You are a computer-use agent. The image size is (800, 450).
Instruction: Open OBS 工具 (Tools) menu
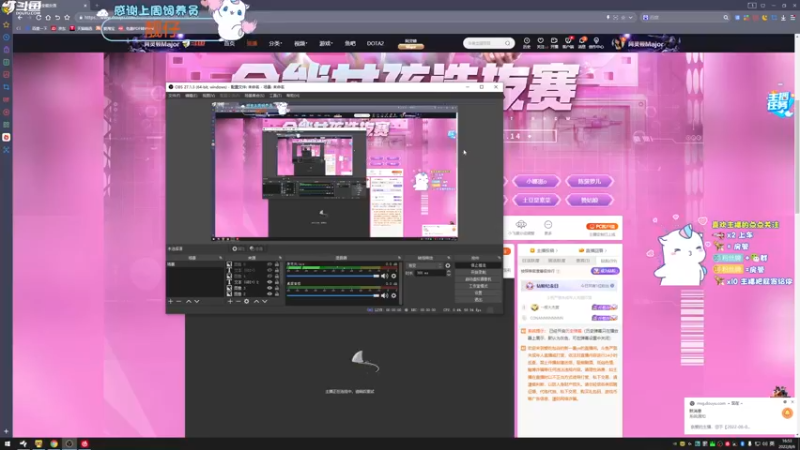(275, 95)
